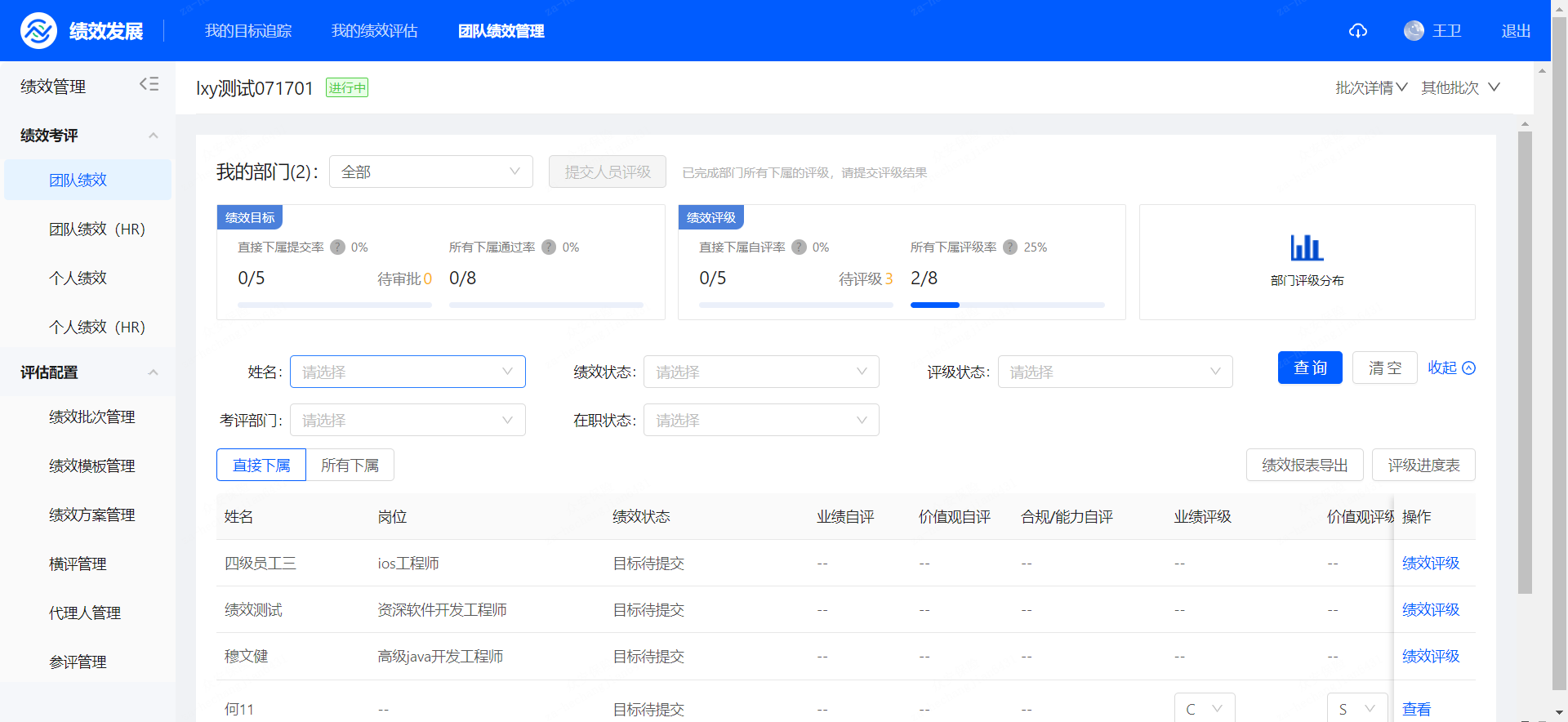
Task: Click 查看 link for 何11
Action: pos(1416,709)
